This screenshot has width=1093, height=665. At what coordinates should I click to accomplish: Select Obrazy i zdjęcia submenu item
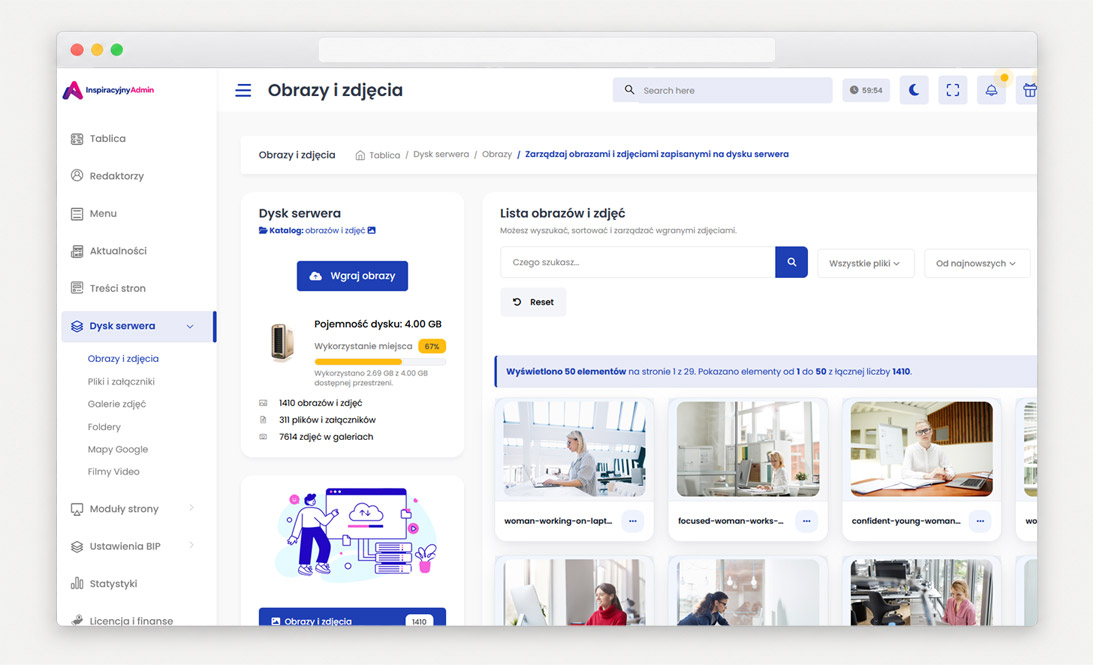click(x=123, y=358)
